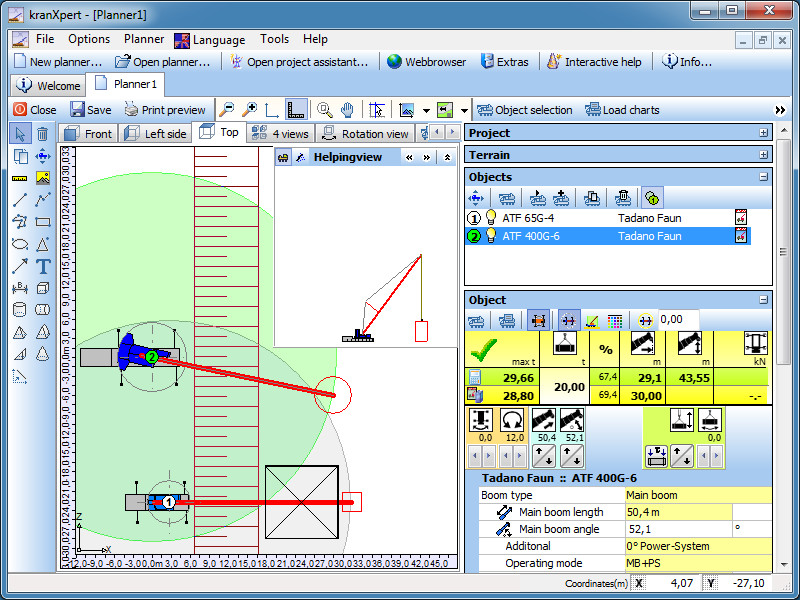Collapse the Objects panel
800x600 pixels.
(764, 177)
